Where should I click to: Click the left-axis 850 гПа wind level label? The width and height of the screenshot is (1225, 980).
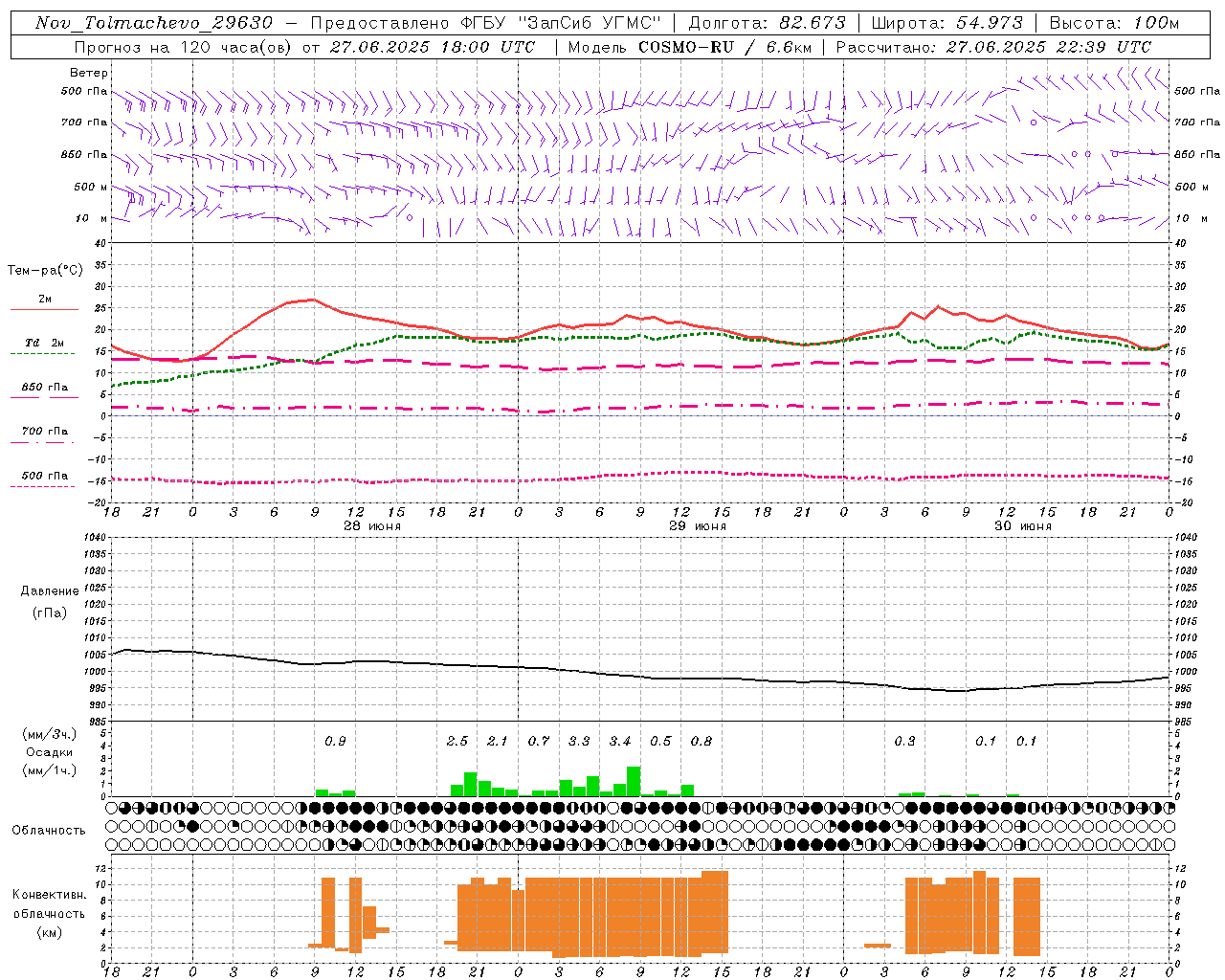point(84,154)
